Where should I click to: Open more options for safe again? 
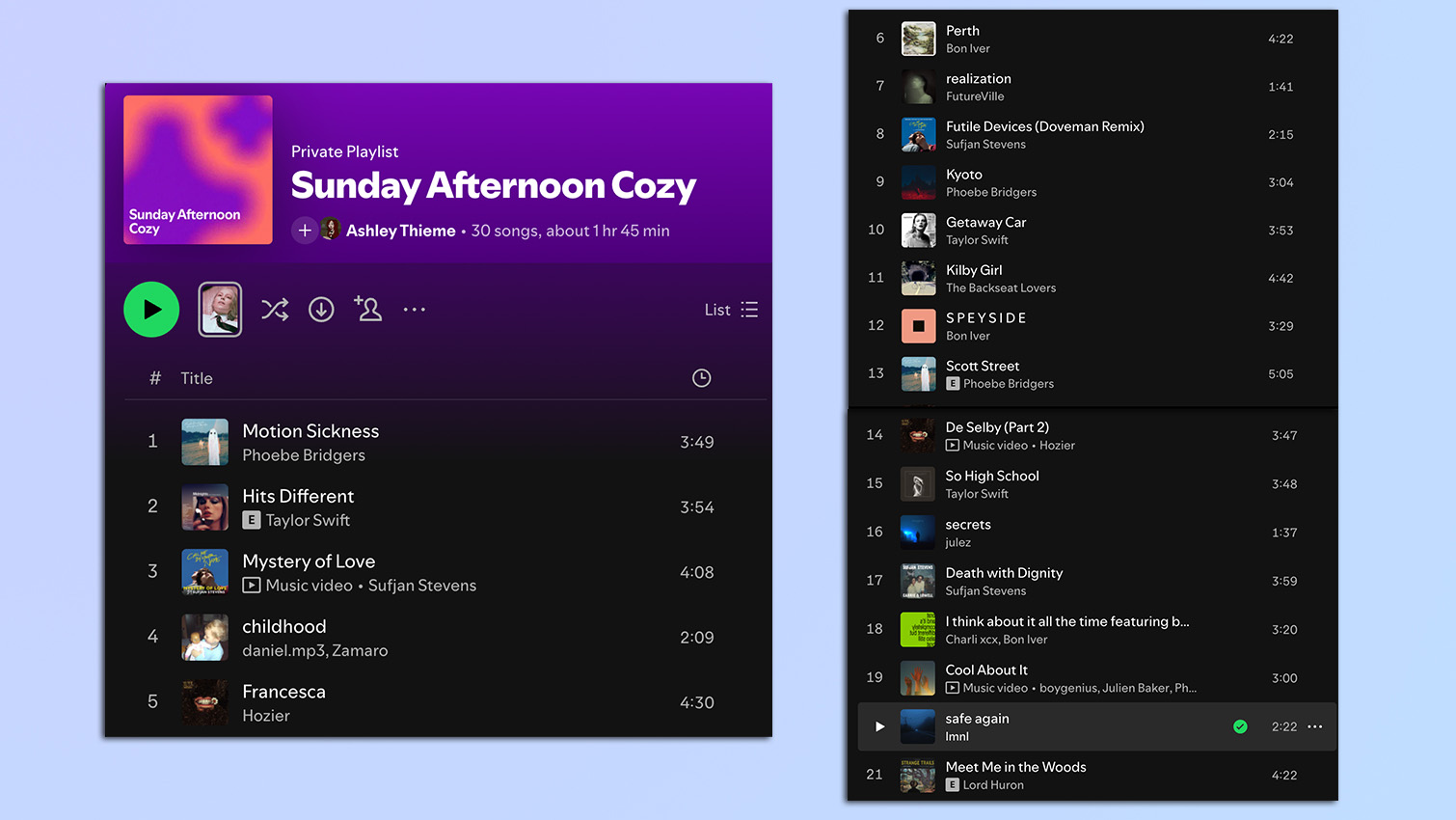coord(1314,726)
